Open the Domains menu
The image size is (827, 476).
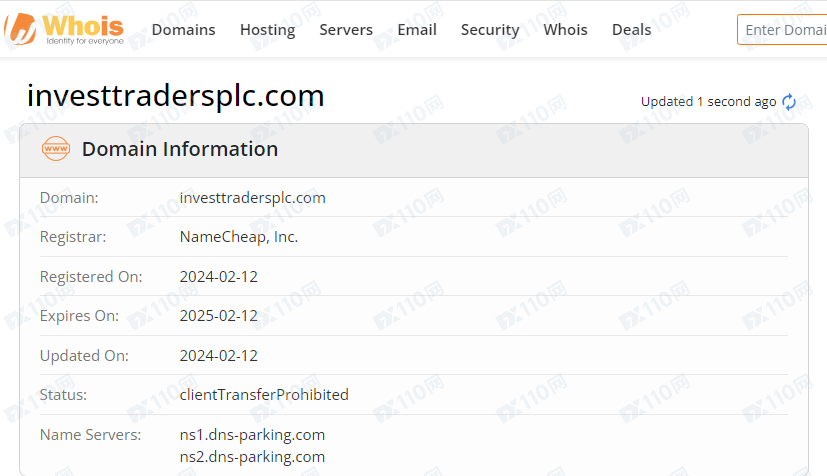coord(183,30)
